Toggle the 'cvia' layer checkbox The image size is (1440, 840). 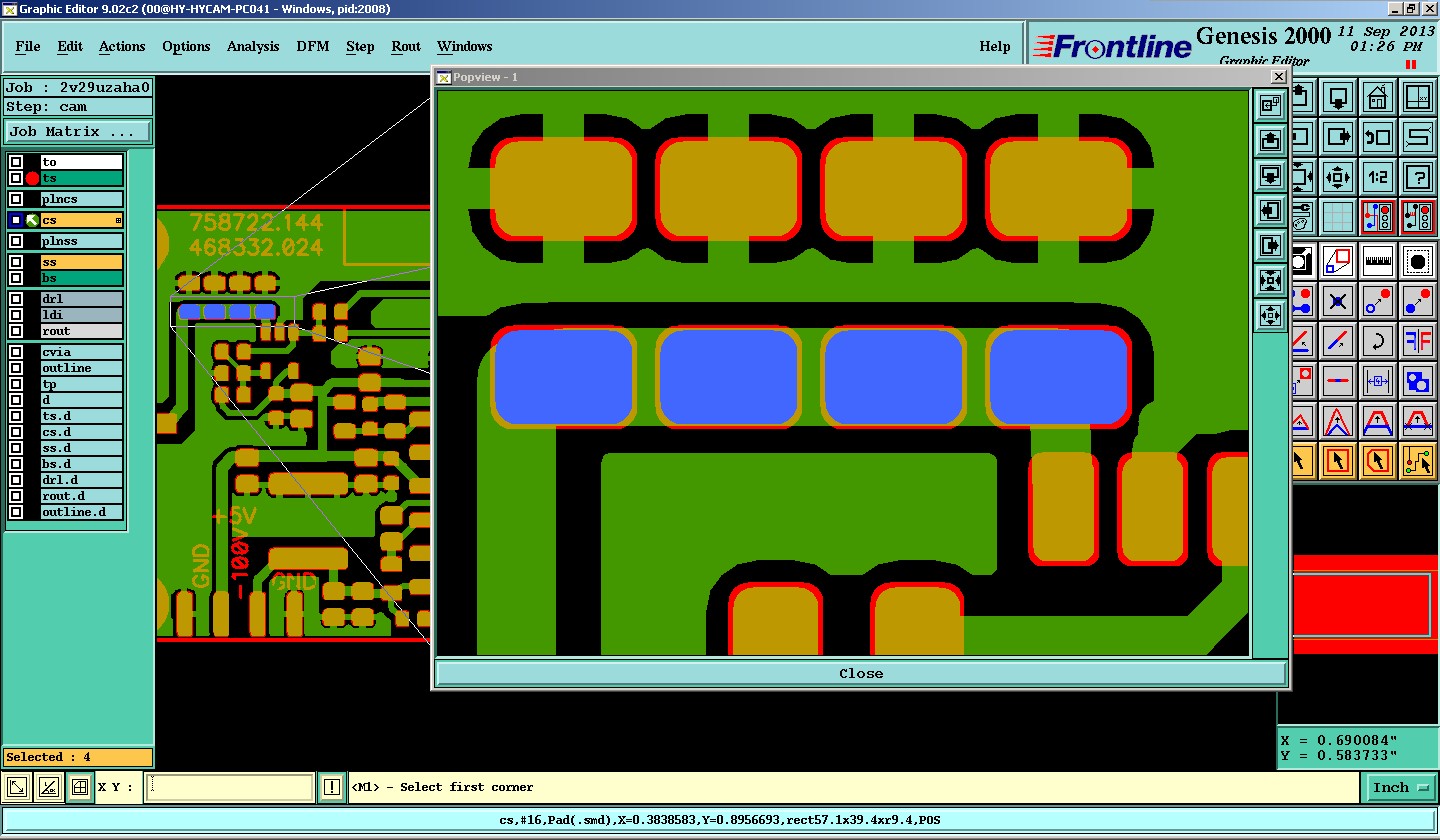click(x=16, y=352)
